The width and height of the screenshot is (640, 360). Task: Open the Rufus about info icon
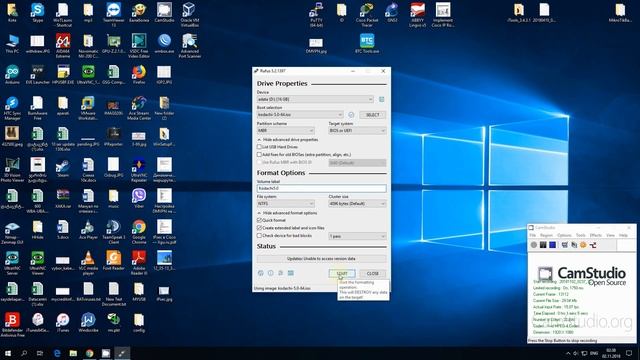coord(271,273)
